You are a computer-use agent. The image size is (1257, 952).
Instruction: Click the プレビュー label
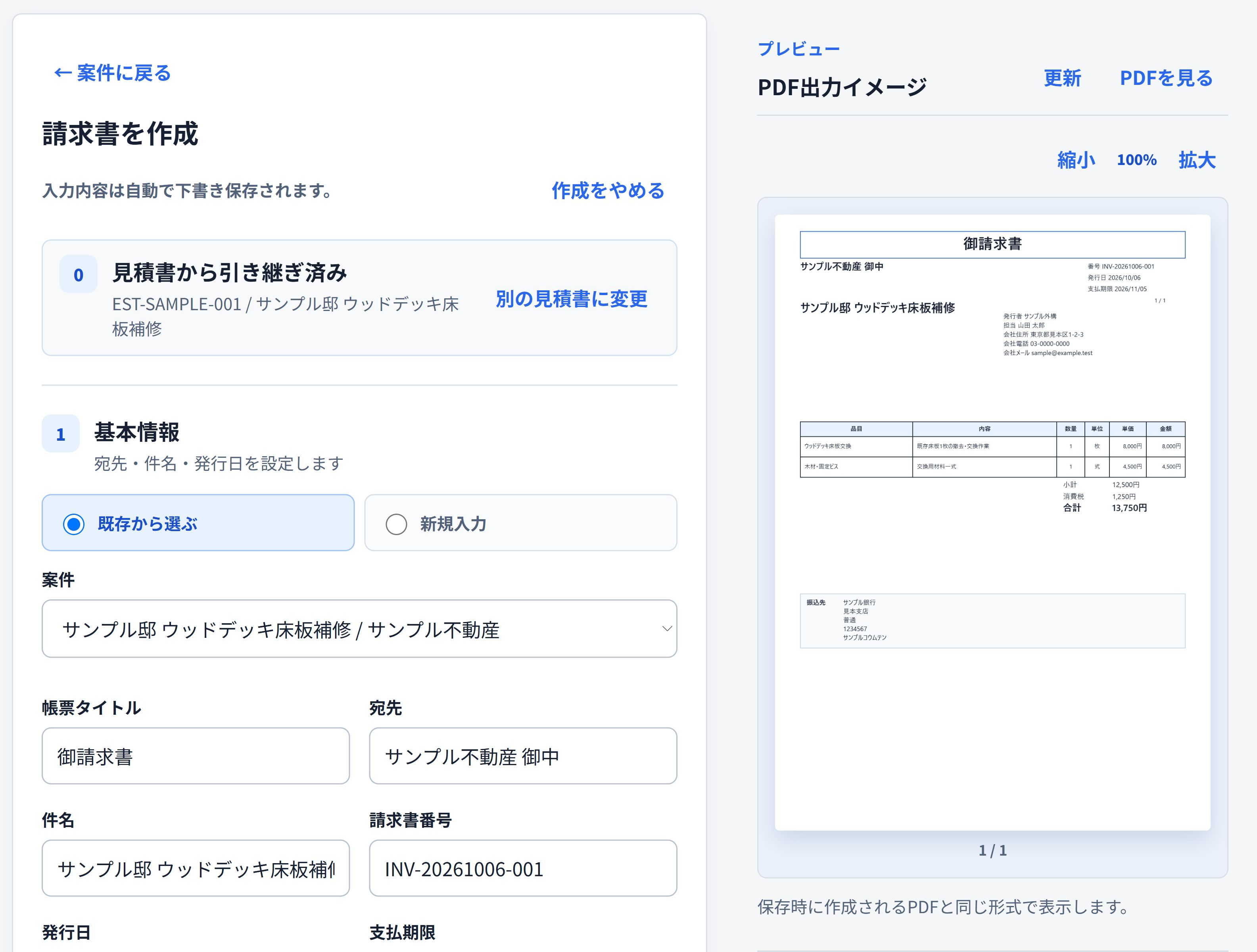point(798,49)
